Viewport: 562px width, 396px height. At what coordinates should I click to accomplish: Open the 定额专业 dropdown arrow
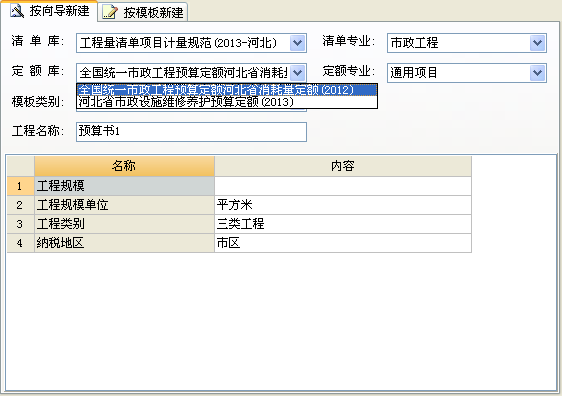(x=537, y=73)
